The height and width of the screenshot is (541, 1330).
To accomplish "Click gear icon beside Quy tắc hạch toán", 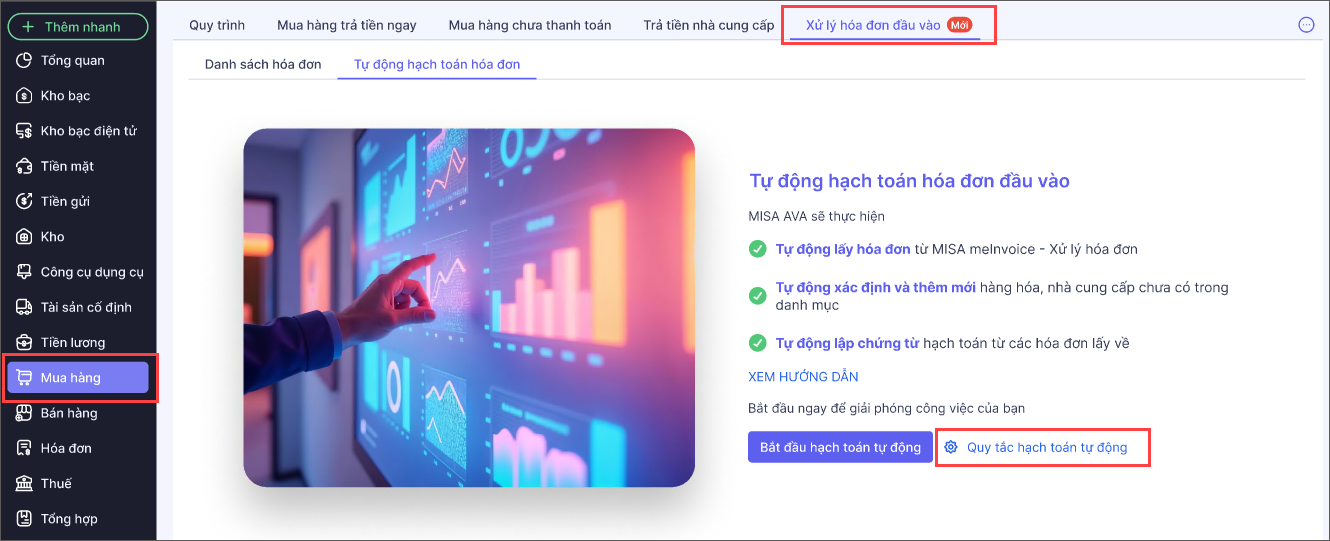I will point(951,447).
